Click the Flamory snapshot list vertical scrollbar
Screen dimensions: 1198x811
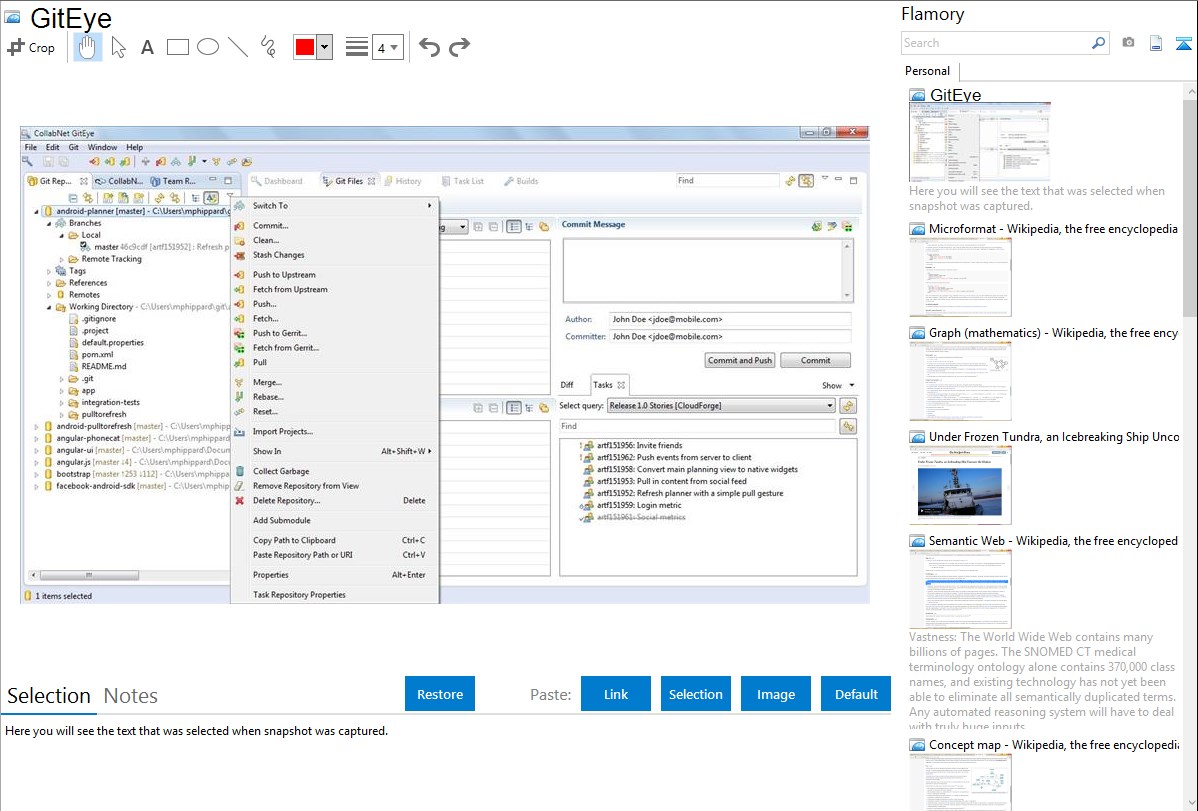[1190, 206]
